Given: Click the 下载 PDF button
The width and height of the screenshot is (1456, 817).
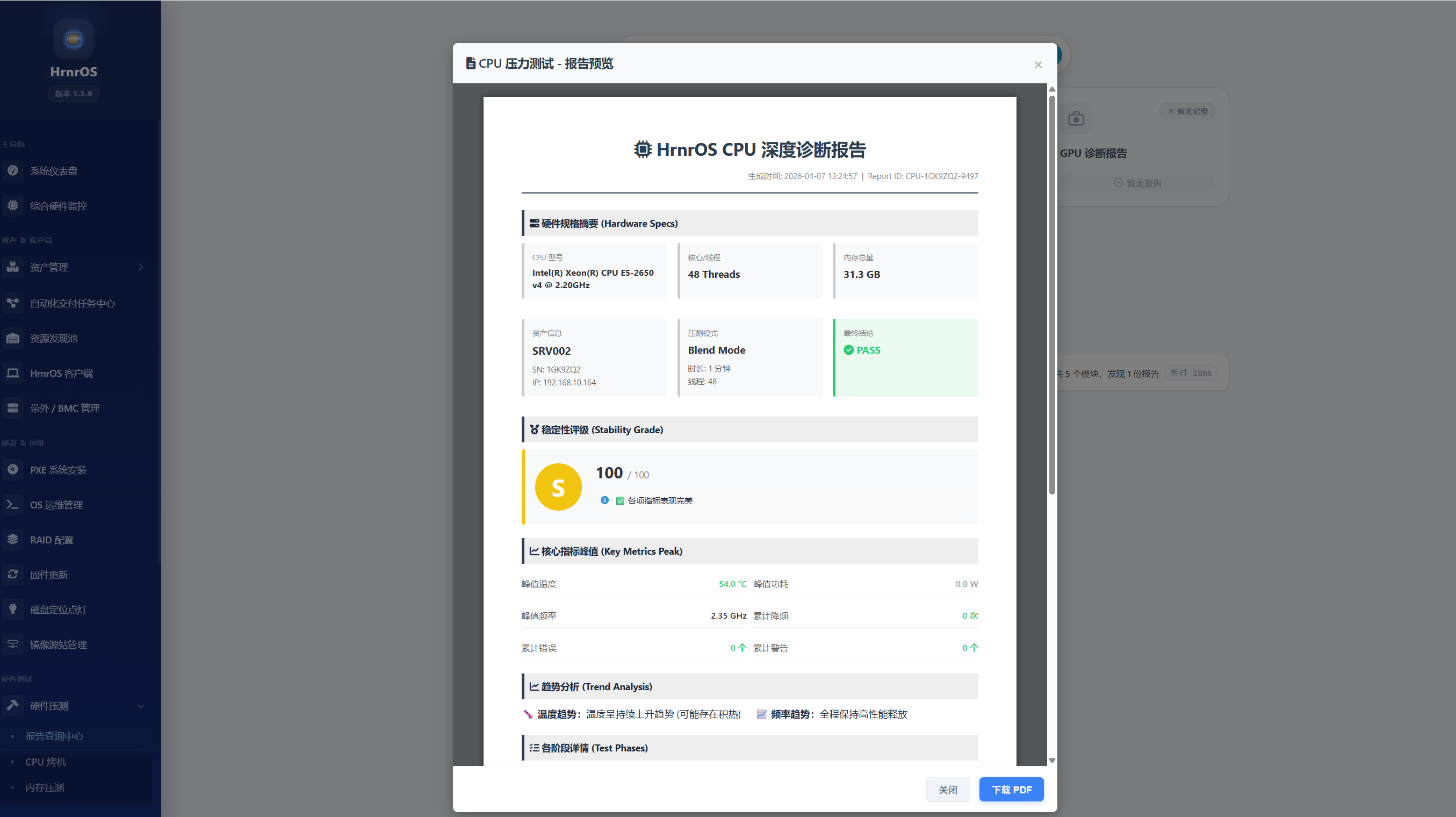Looking at the screenshot, I should [1011, 789].
